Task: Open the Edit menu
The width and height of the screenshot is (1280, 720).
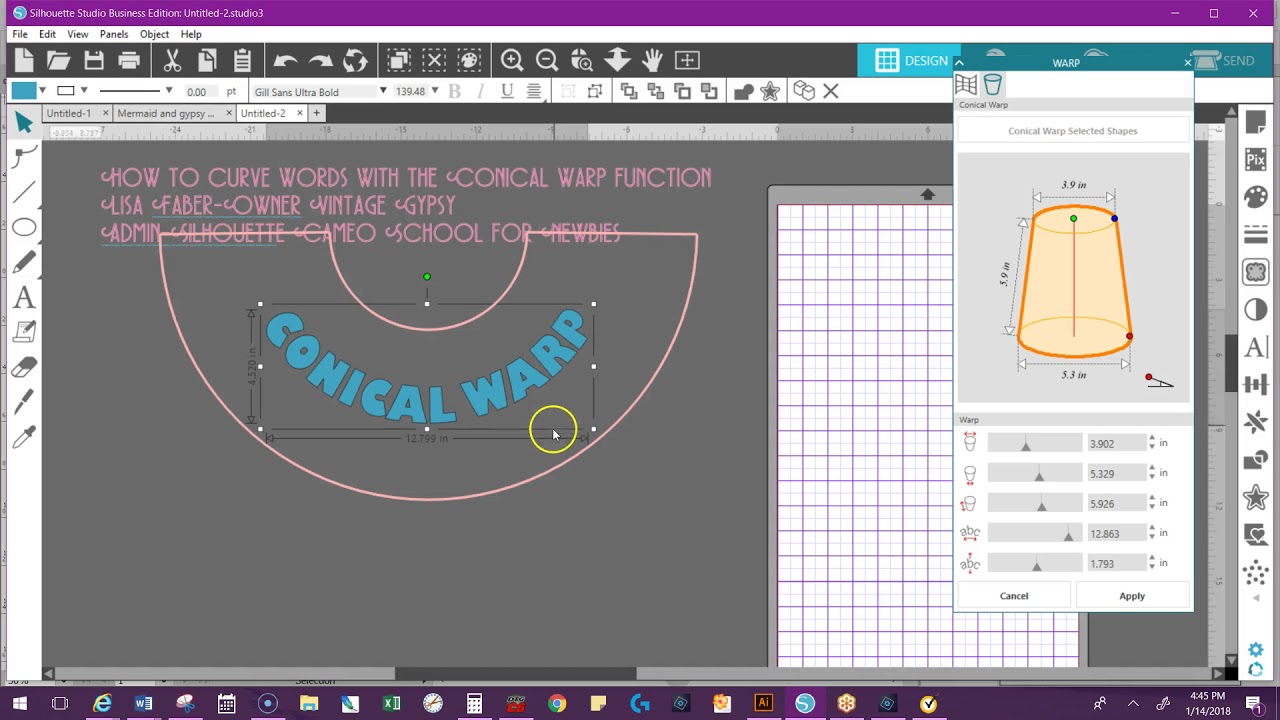Action: tap(47, 34)
